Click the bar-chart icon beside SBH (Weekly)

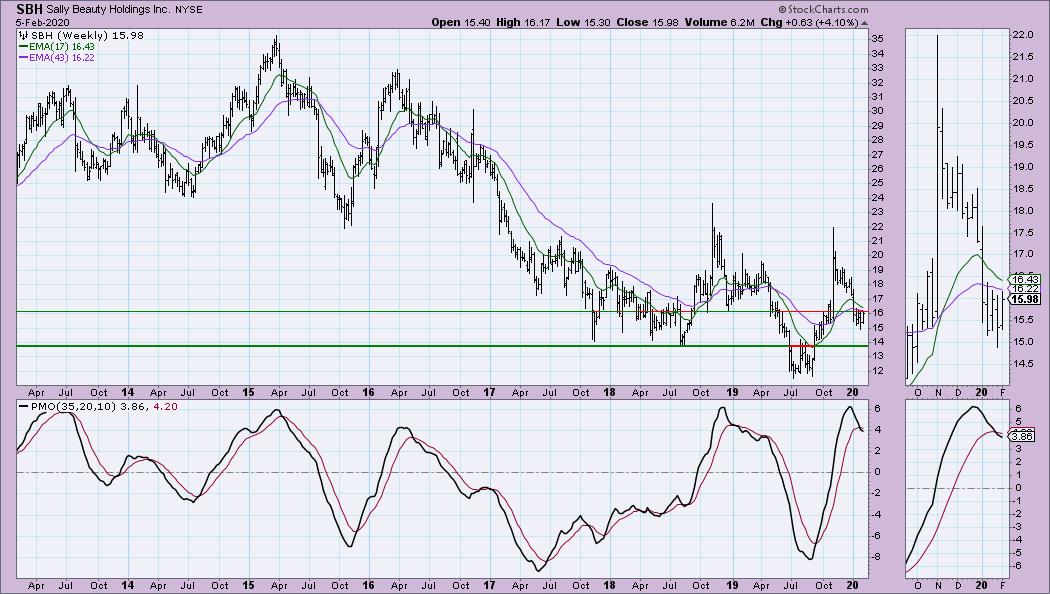point(23,35)
